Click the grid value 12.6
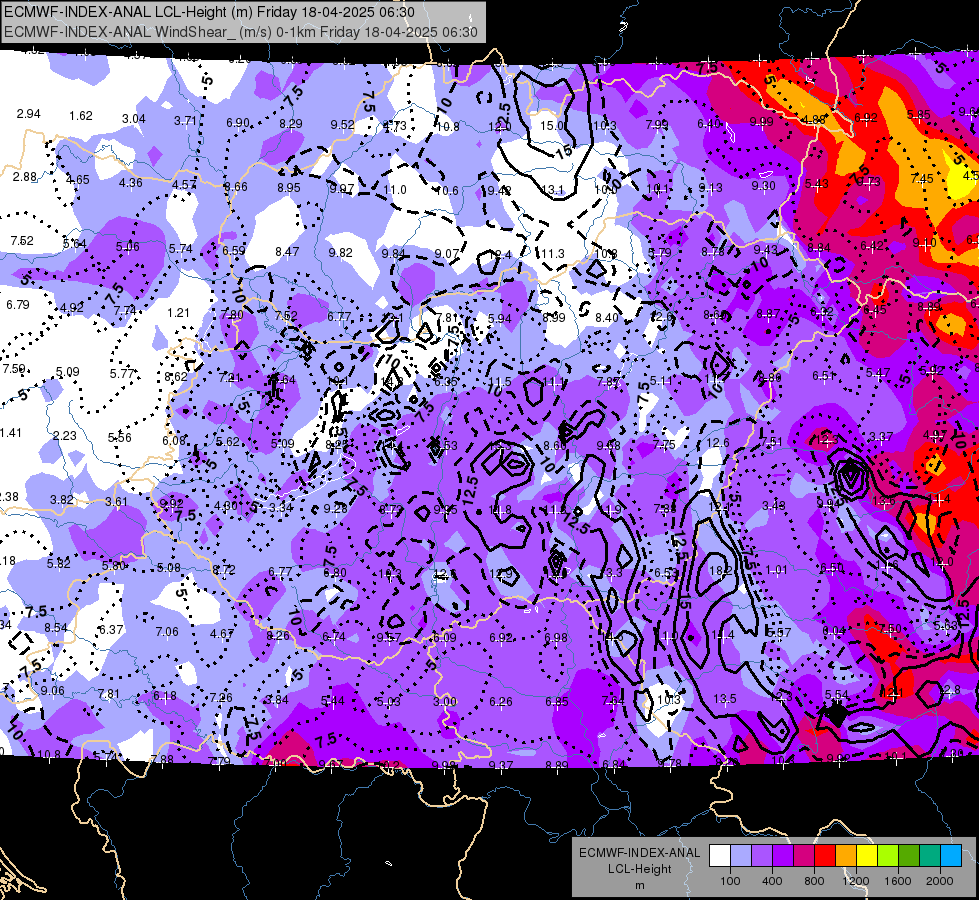 (718, 442)
